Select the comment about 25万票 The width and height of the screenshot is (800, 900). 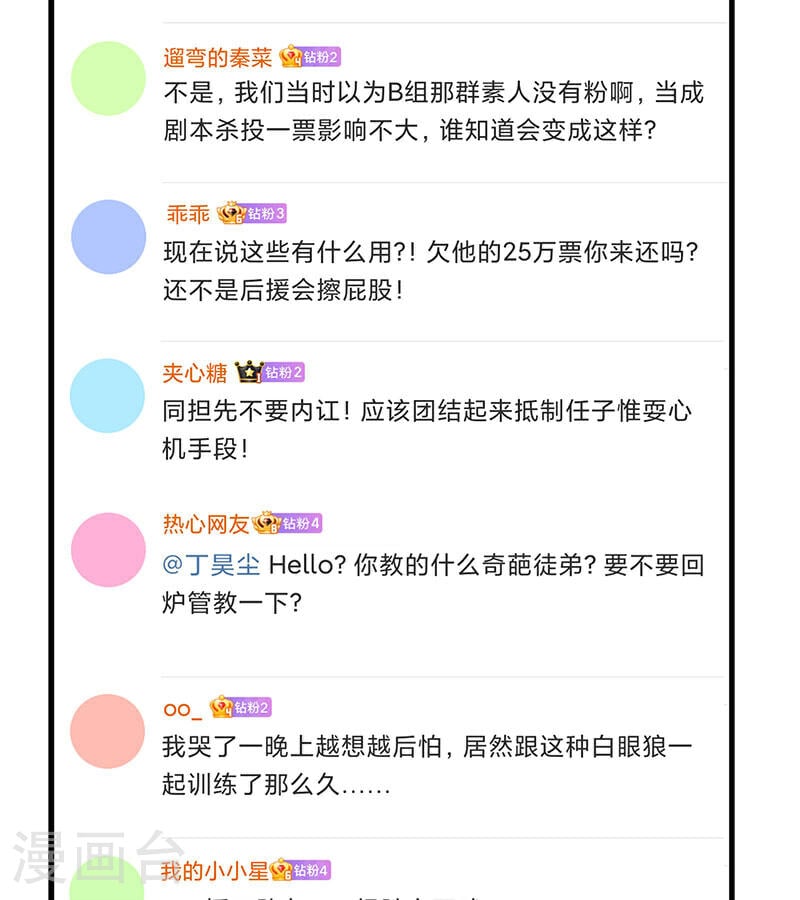(x=430, y=271)
